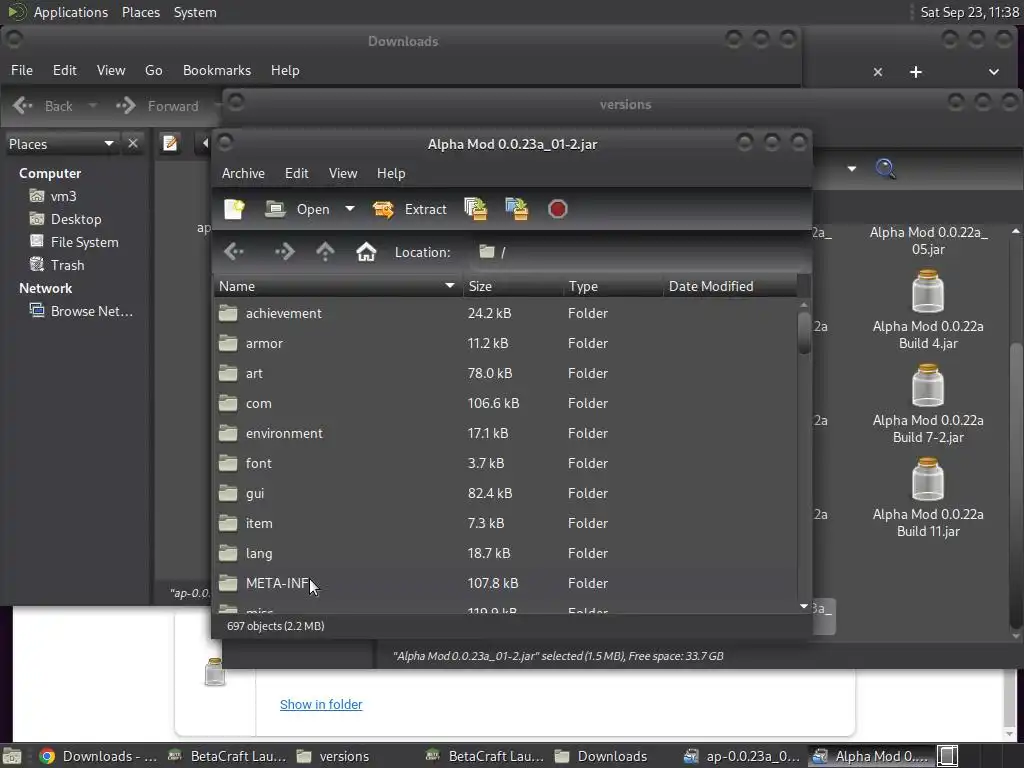Select the item folder row
Image resolution: width=1024 pixels, height=768 pixels.
tap(505, 524)
